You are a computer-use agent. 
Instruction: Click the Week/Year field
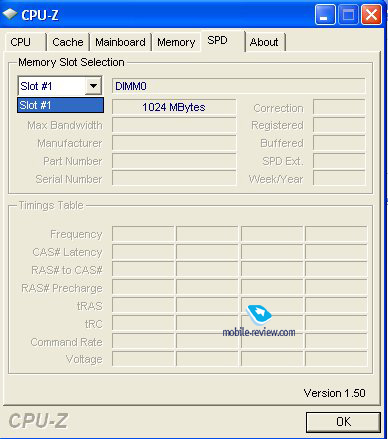339,178
